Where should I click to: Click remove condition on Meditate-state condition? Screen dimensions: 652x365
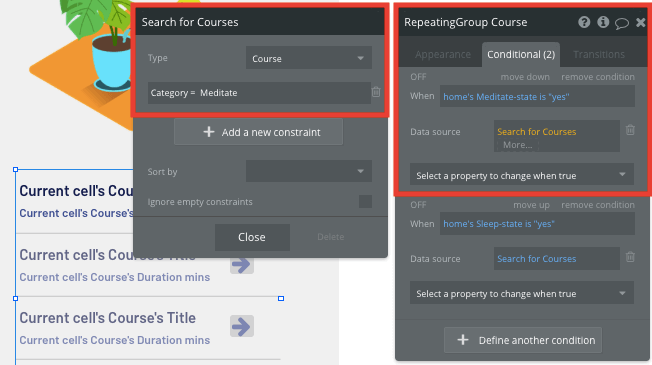coord(598,77)
